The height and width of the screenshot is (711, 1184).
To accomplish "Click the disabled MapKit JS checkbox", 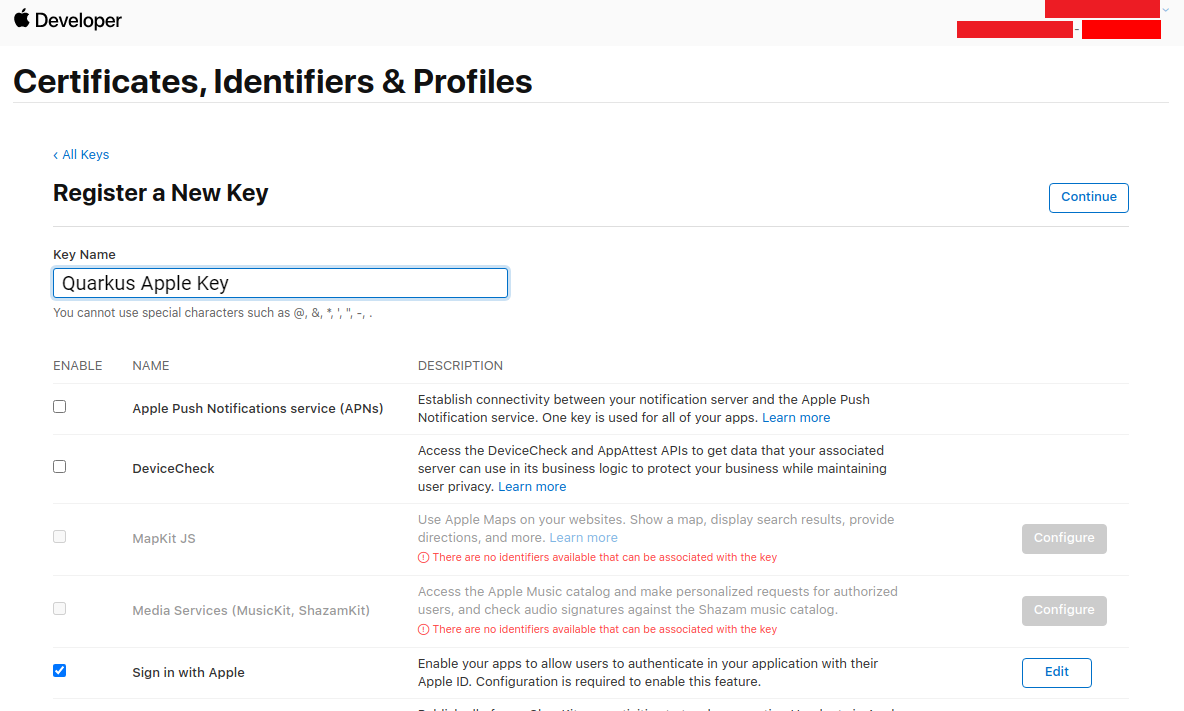I will coord(60,537).
